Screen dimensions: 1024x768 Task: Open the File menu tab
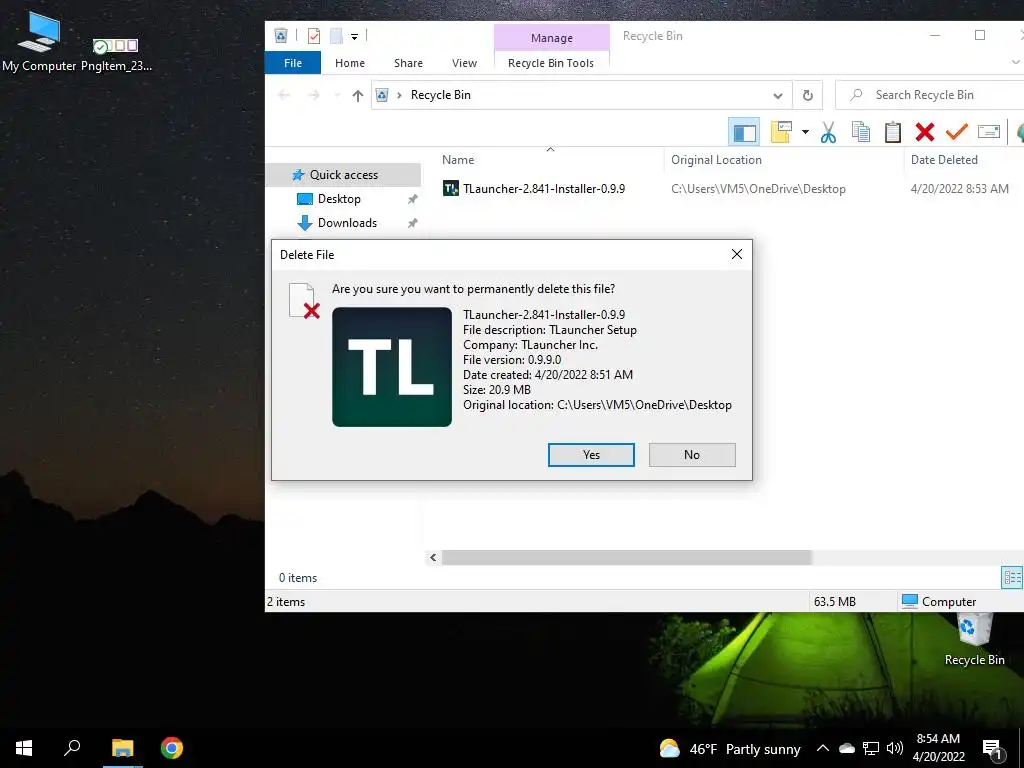pyautogui.click(x=293, y=63)
